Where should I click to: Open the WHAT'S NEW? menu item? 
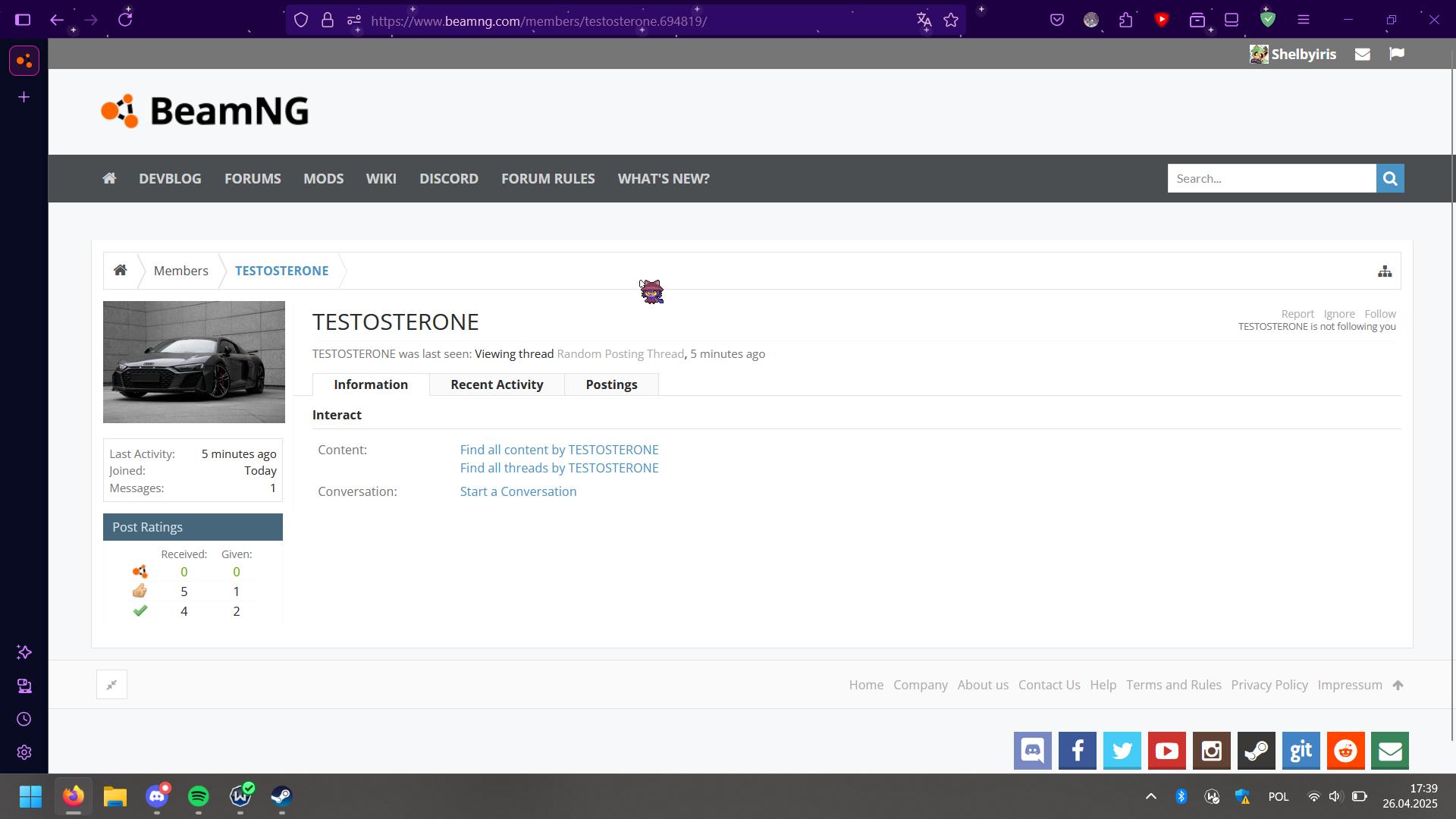[x=664, y=178]
